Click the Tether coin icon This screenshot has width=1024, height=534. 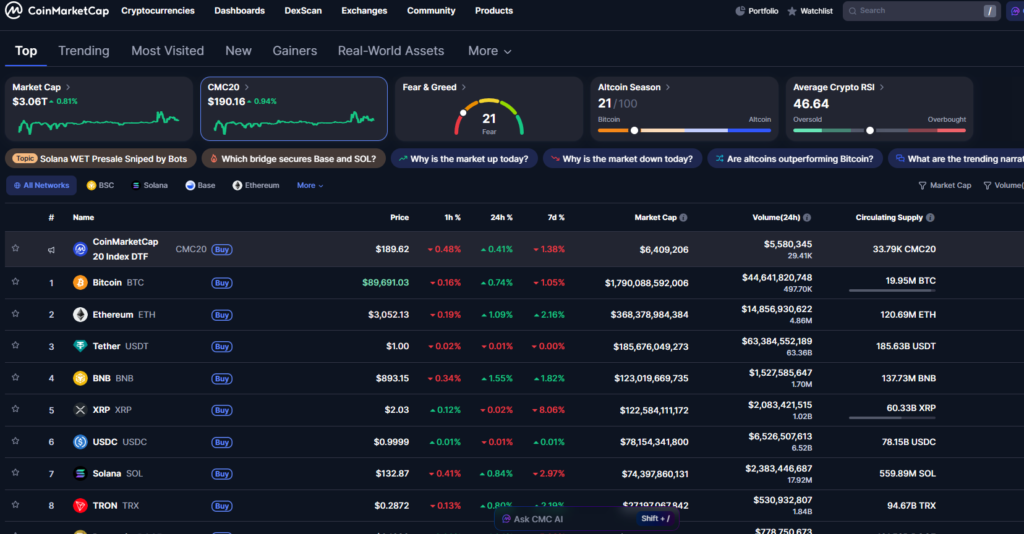[80, 347]
